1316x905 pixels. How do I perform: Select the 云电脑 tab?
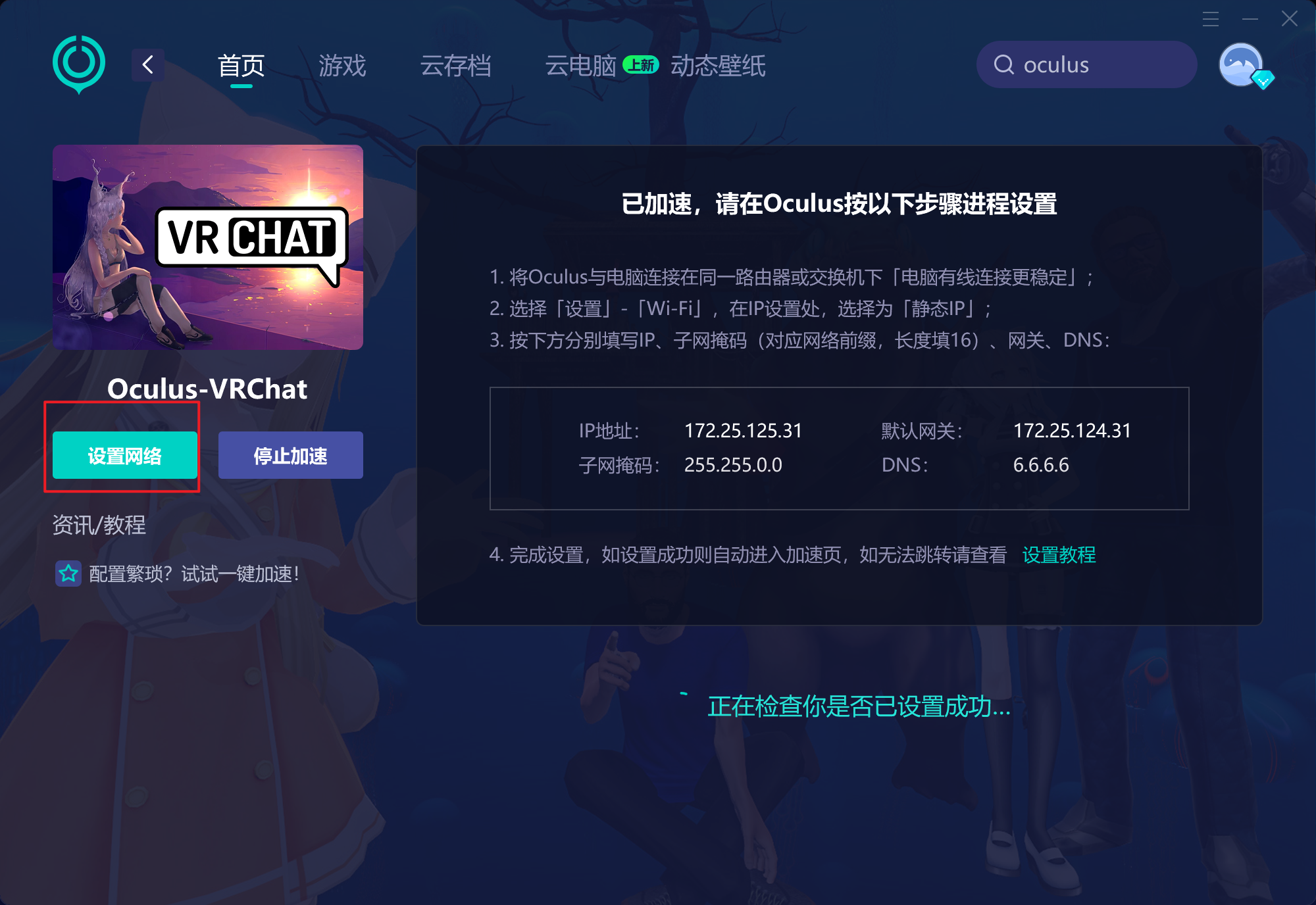point(580,65)
